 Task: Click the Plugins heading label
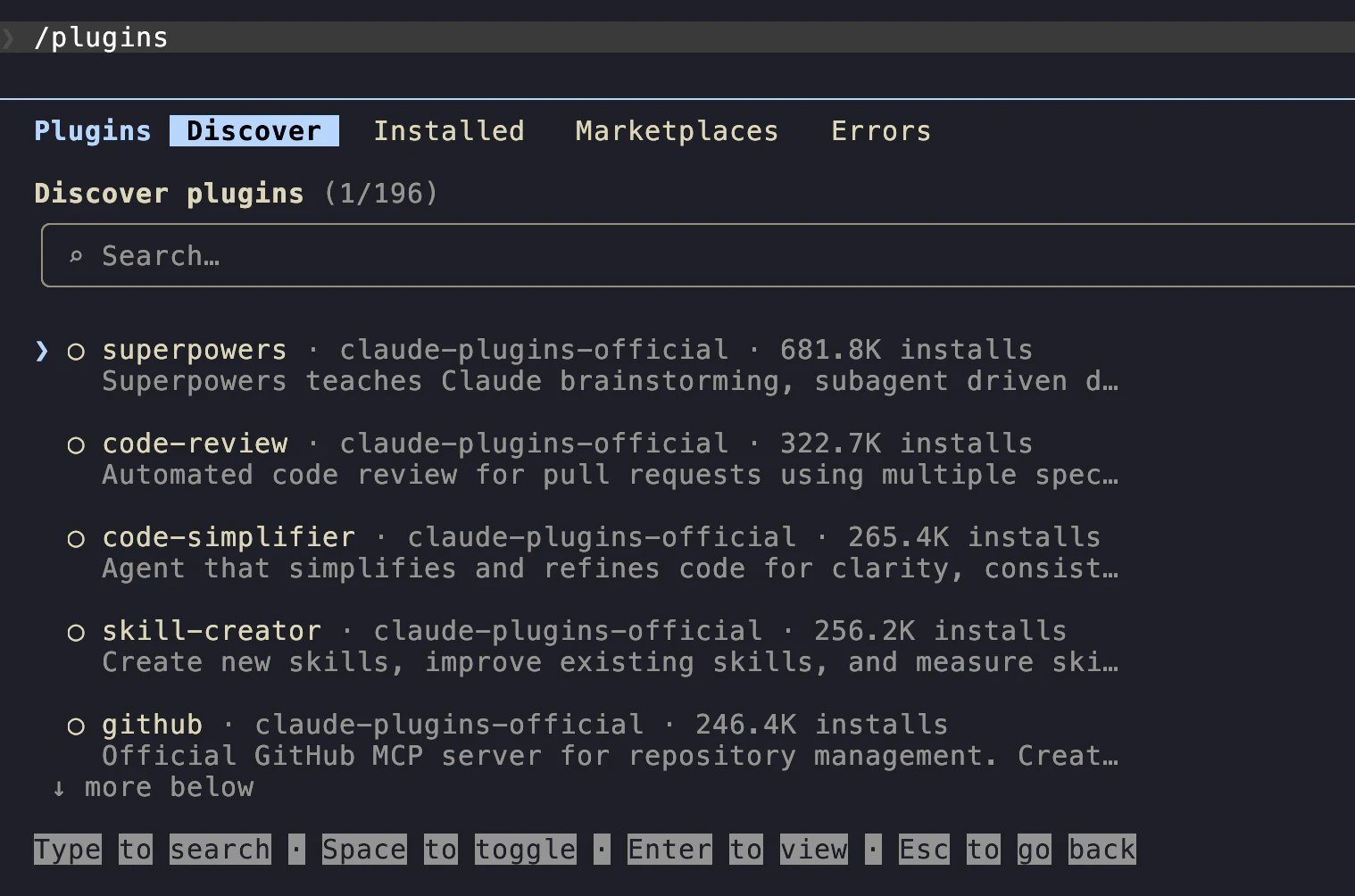pos(93,130)
